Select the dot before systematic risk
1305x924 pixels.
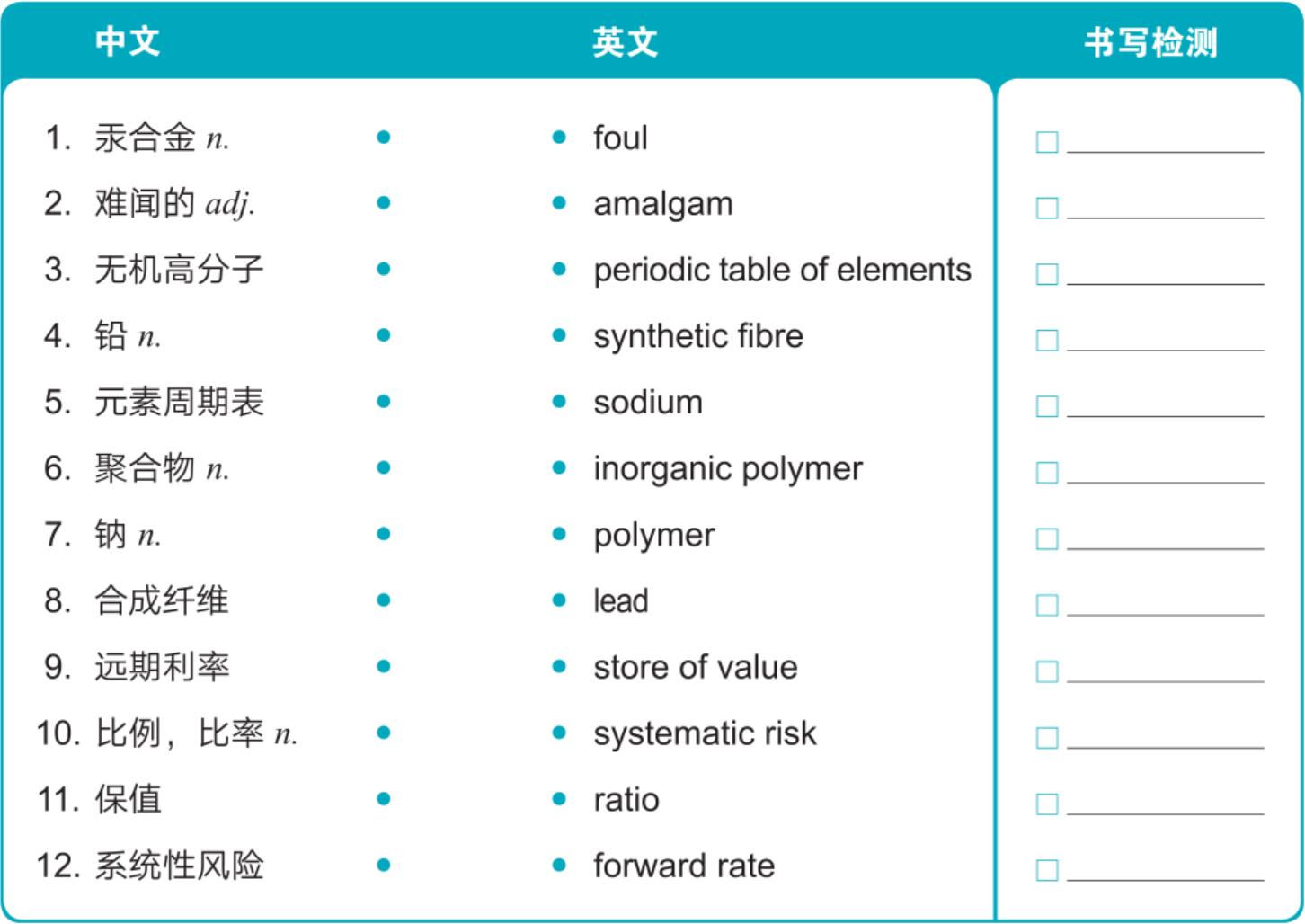[559, 733]
